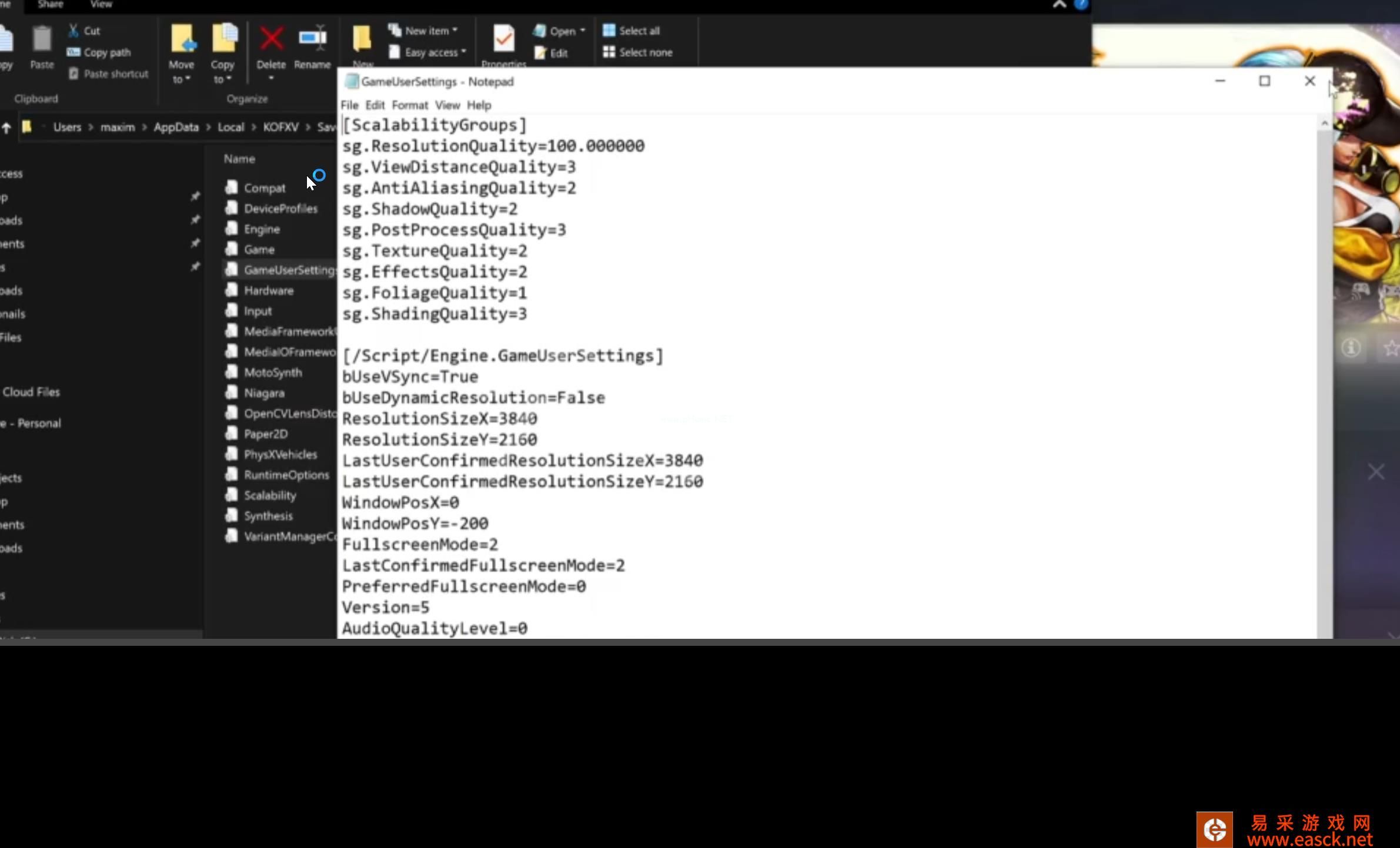Image resolution: width=1400 pixels, height=848 pixels.
Task: Open Notepad File menu
Action: 349,105
